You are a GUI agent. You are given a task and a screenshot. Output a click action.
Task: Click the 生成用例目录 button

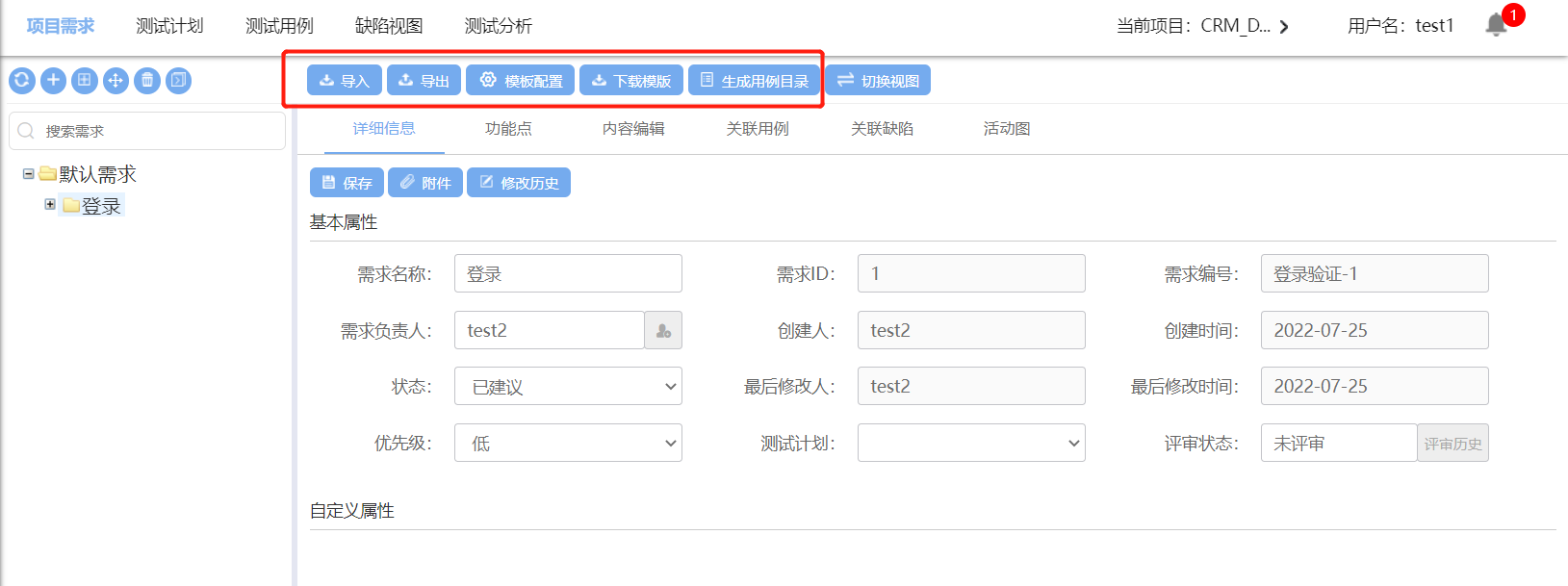pos(754,81)
